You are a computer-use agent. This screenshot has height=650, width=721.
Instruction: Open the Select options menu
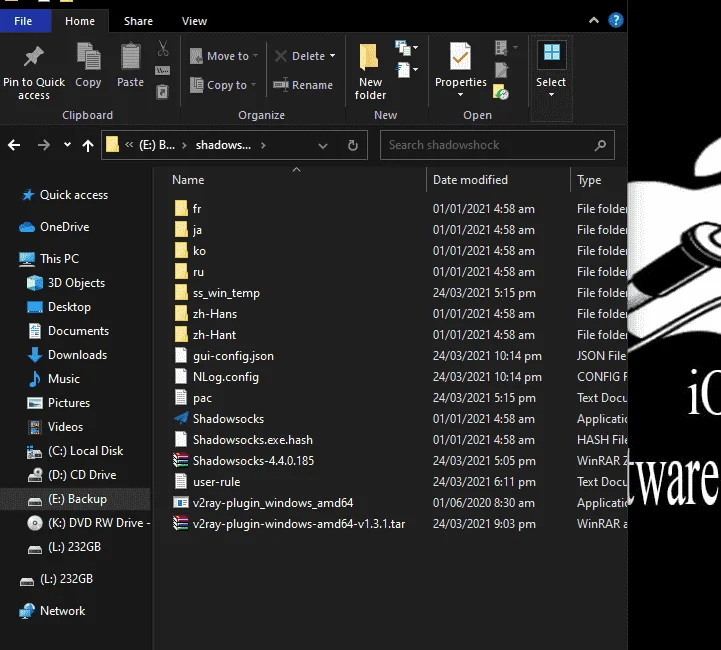coord(551,70)
